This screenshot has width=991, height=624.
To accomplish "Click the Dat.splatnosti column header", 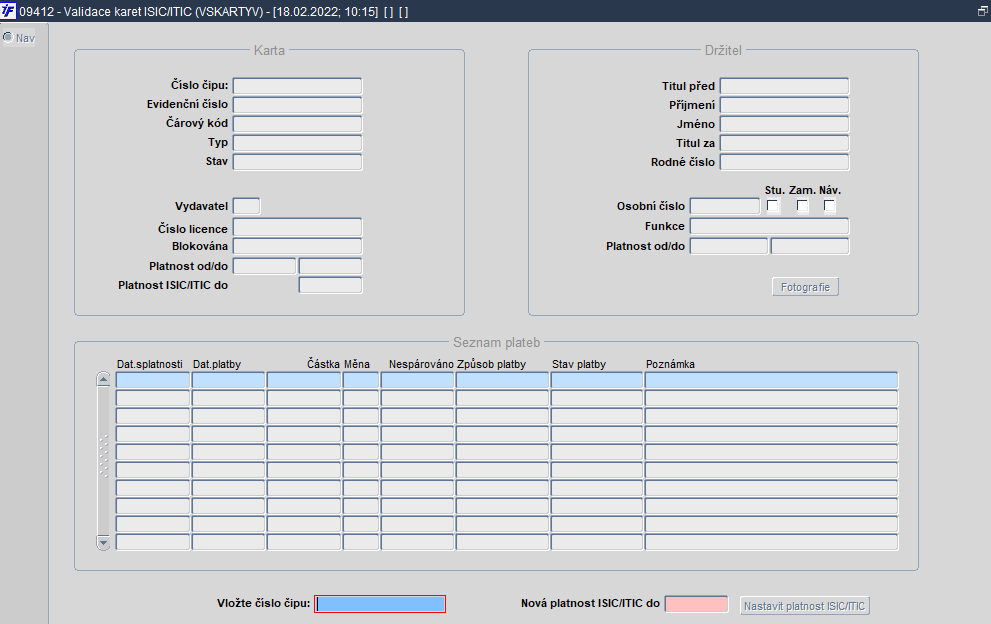I will coord(150,364).
